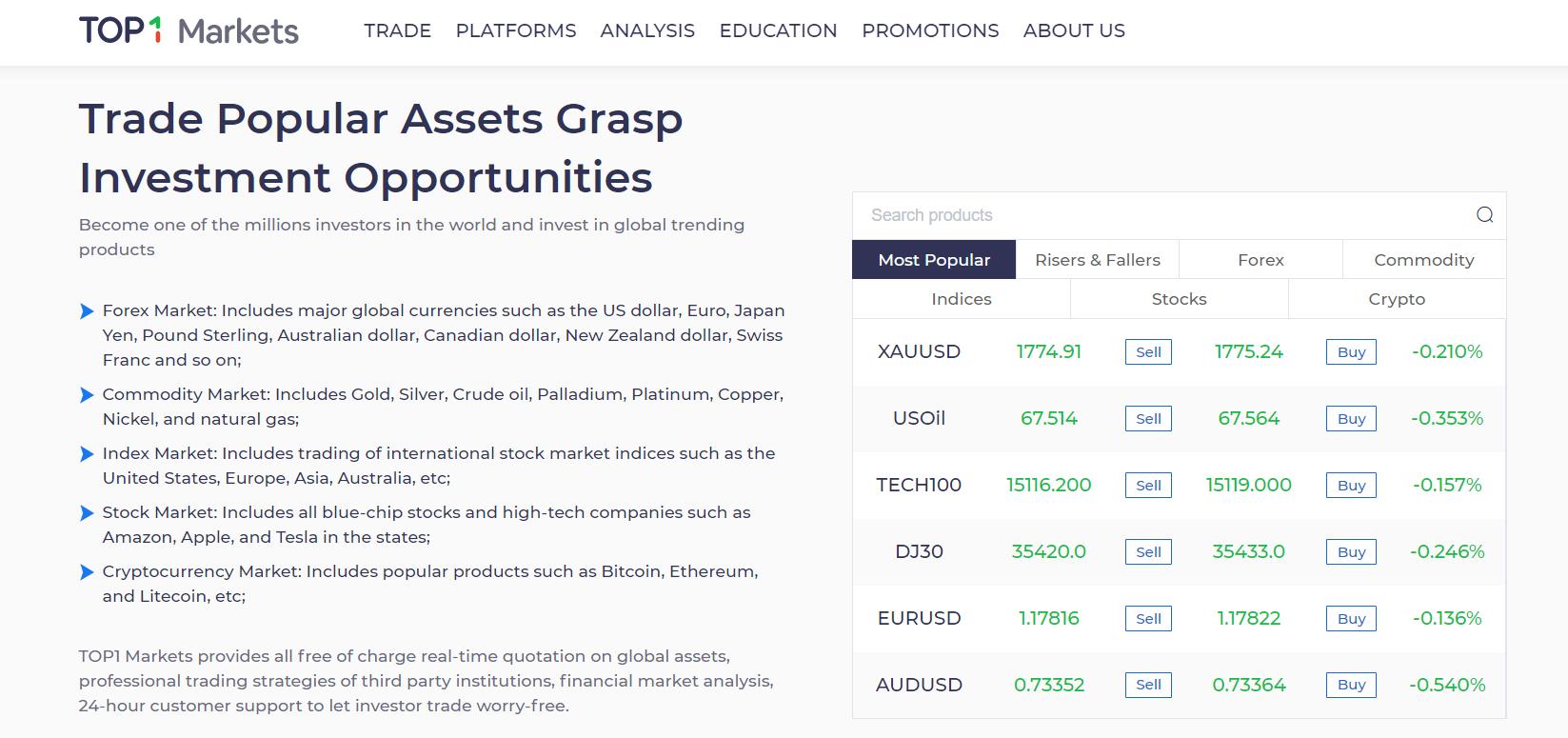Open the ANALYSIS menu item
Viewport: 1568px width, 738px height.
(647, 30)
